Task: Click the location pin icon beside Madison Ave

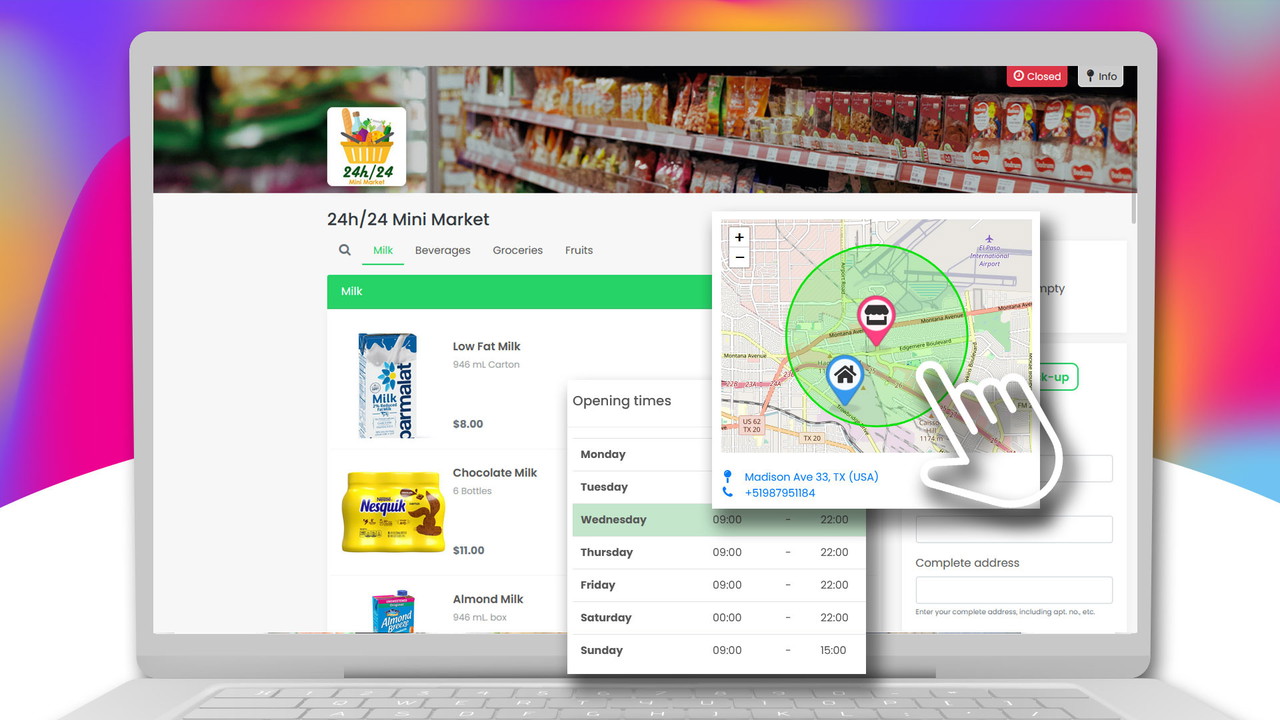Action: pyautogui.click(x=728, y=477)
